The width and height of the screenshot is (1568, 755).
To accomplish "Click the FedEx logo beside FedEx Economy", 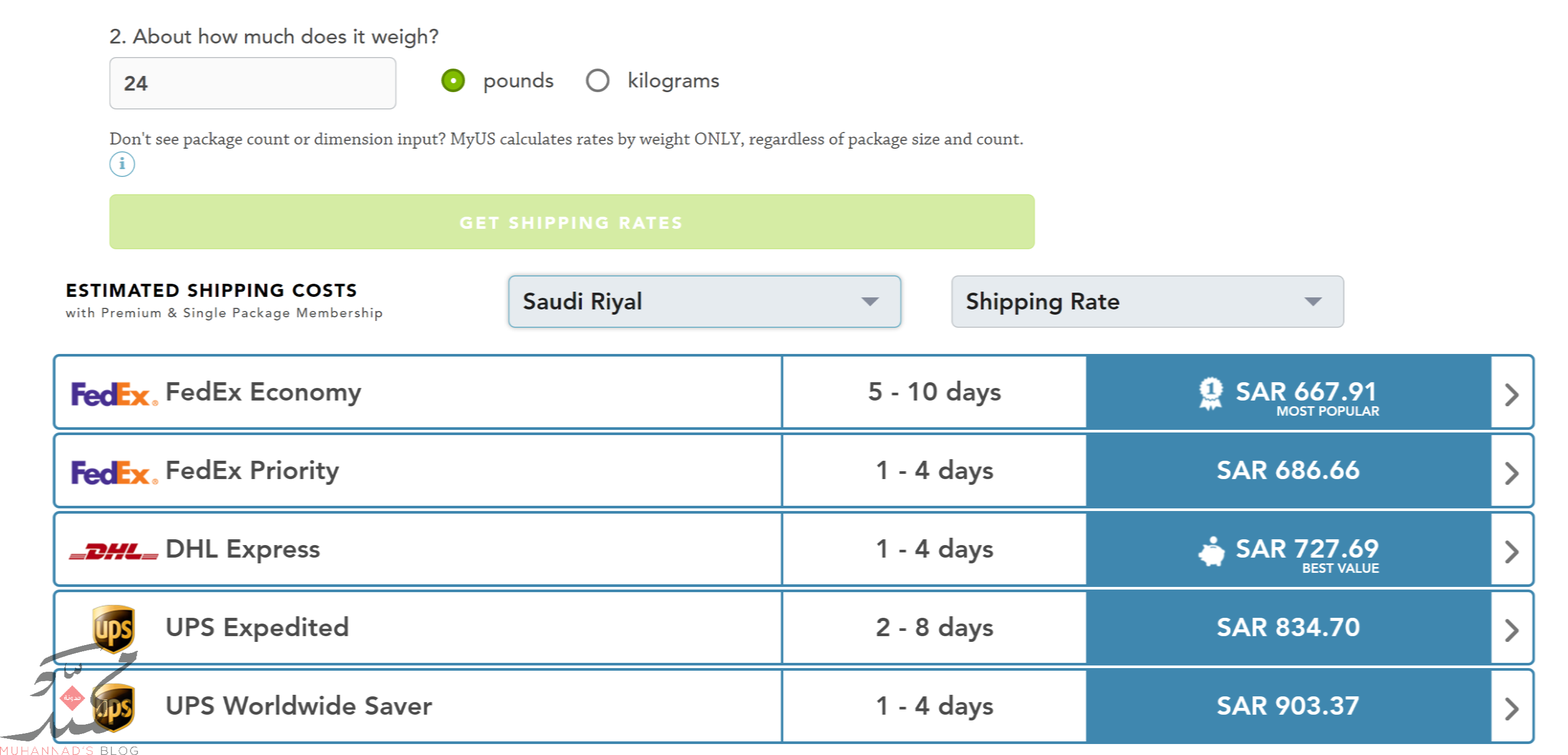I will (x=114, y=394).
